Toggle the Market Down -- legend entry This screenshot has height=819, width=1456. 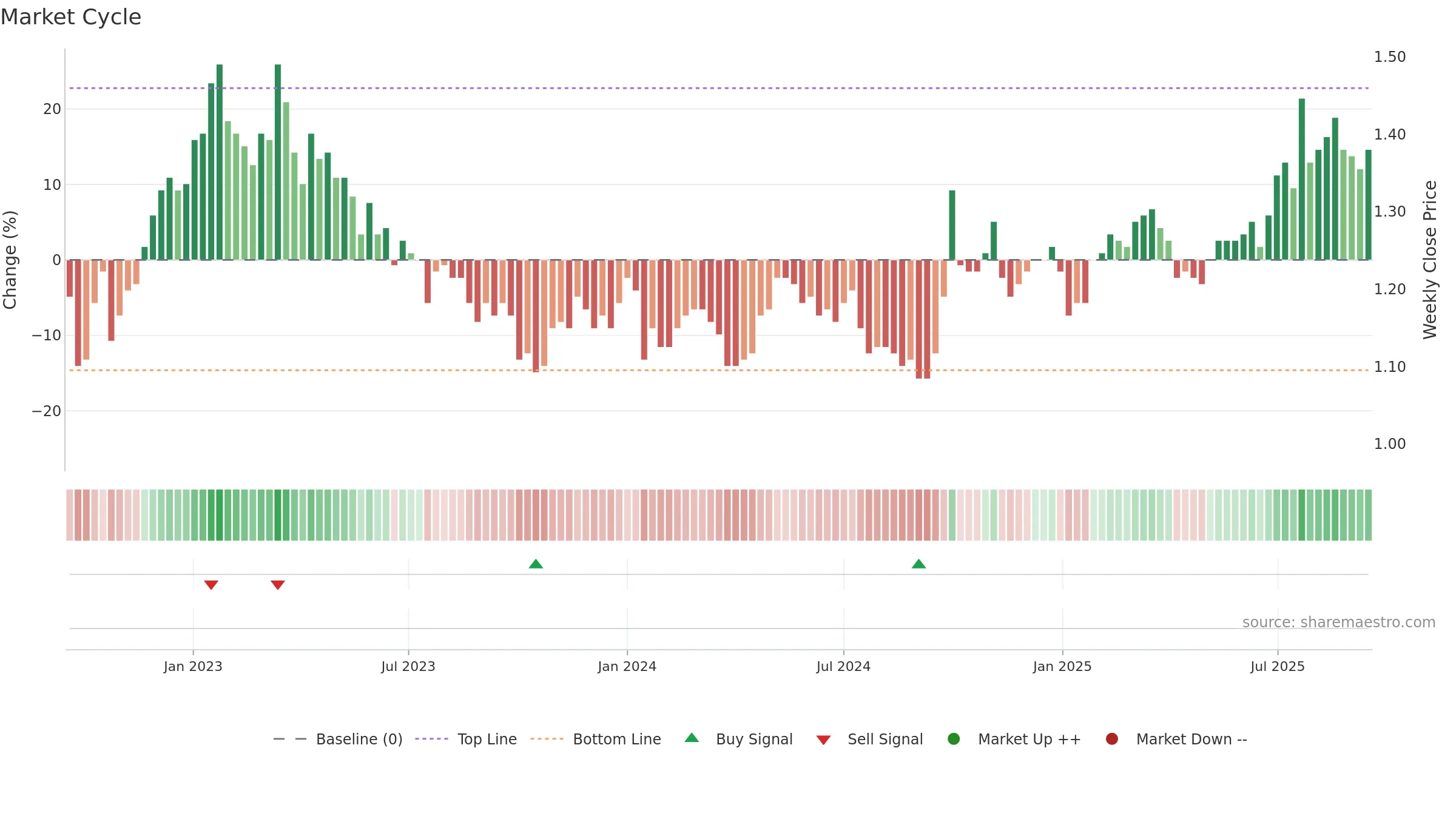click(1176, 739)
